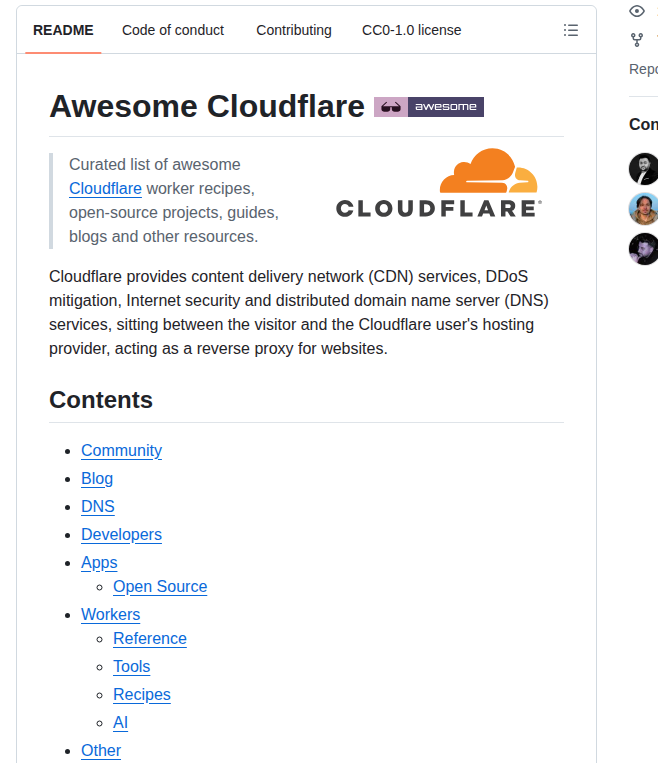Image resolution: width=658 pixels, height=763 pixels.
Task: Open first contributor avatar
Action: click(643, 169)
